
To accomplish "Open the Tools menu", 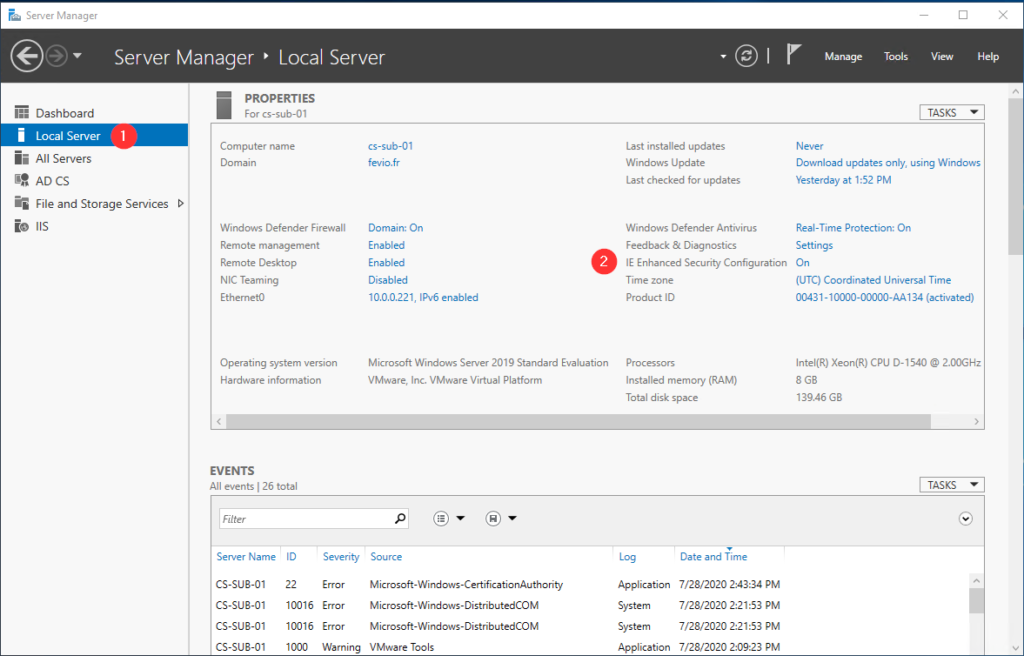I will pos(896,57).
